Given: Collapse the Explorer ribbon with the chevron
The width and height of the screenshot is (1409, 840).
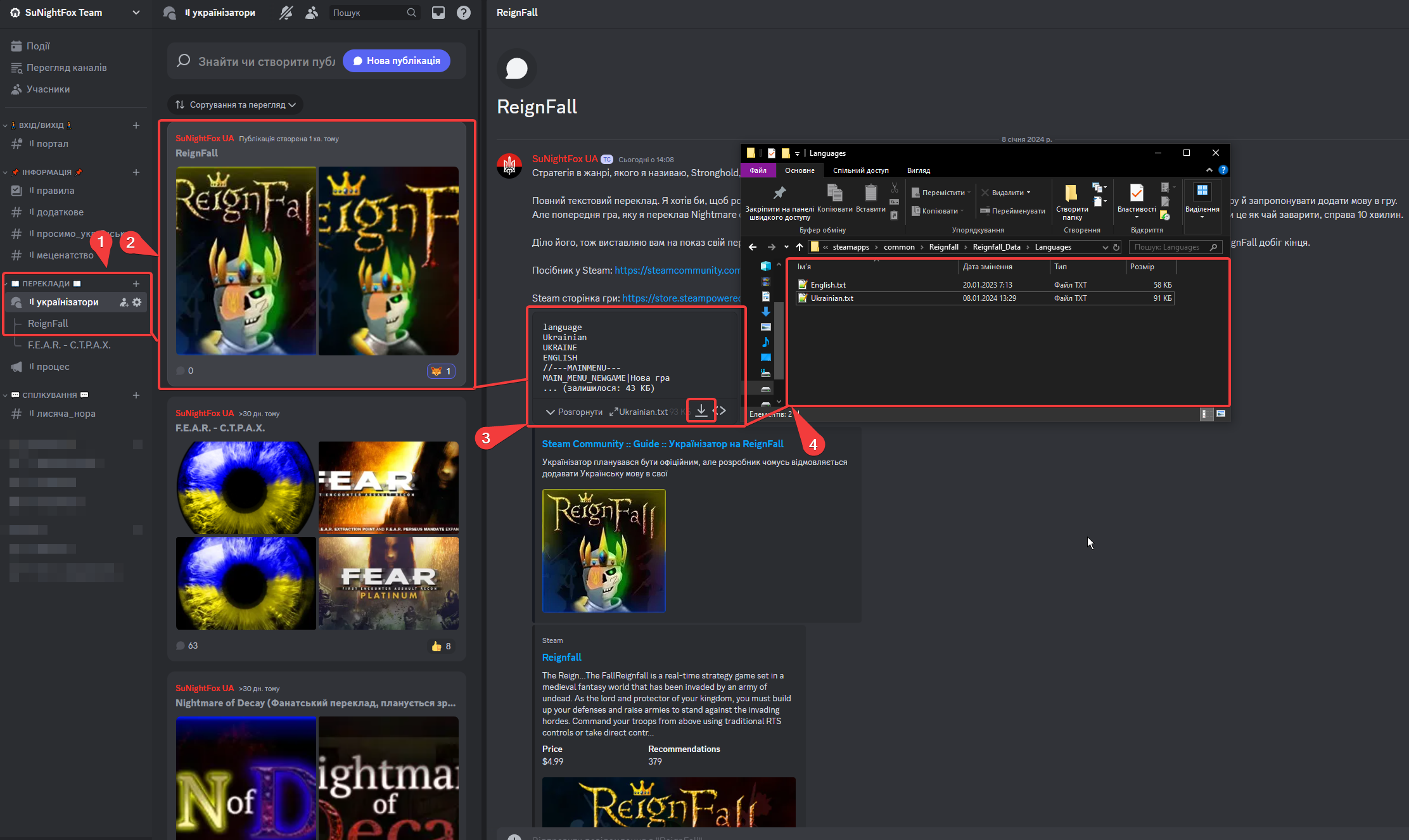Looking at the screenshot, I should coord(1209,170).
